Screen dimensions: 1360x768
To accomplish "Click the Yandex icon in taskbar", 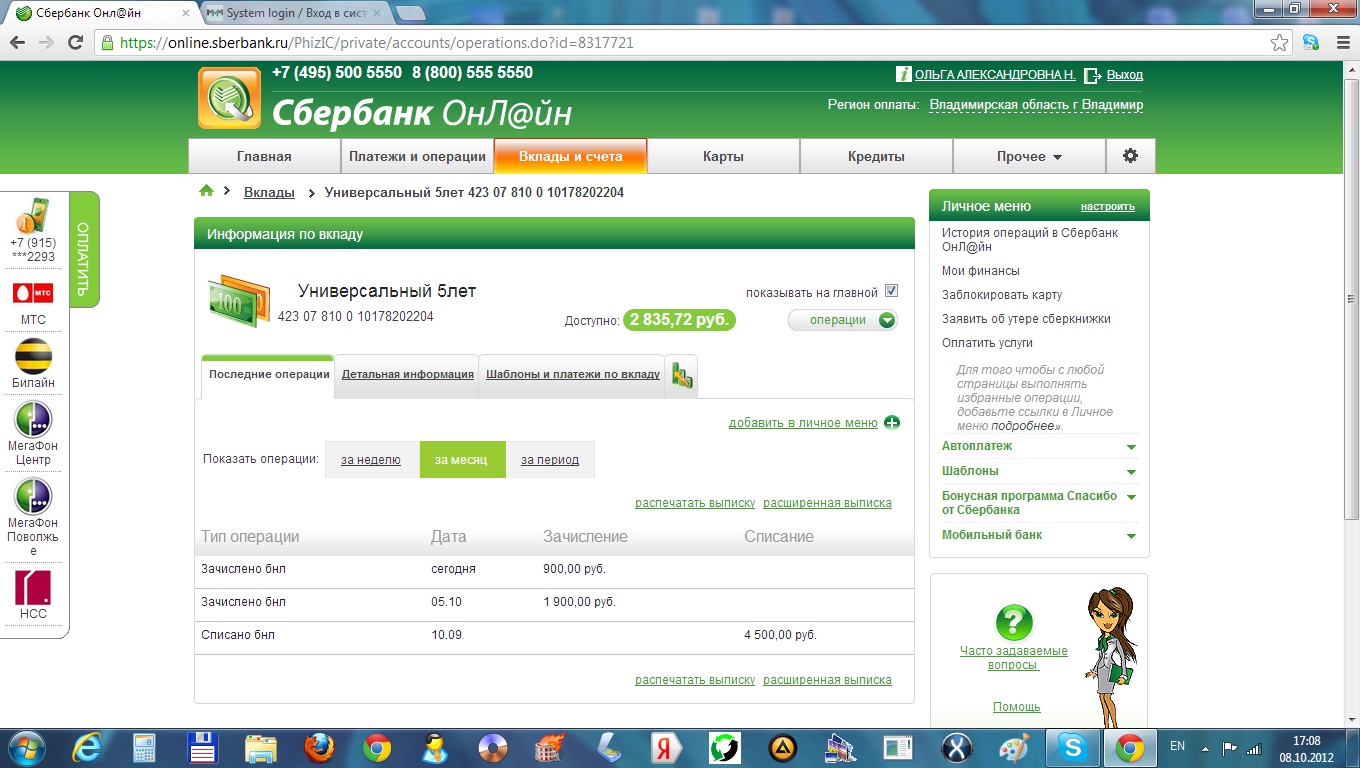I will (667, 747).
